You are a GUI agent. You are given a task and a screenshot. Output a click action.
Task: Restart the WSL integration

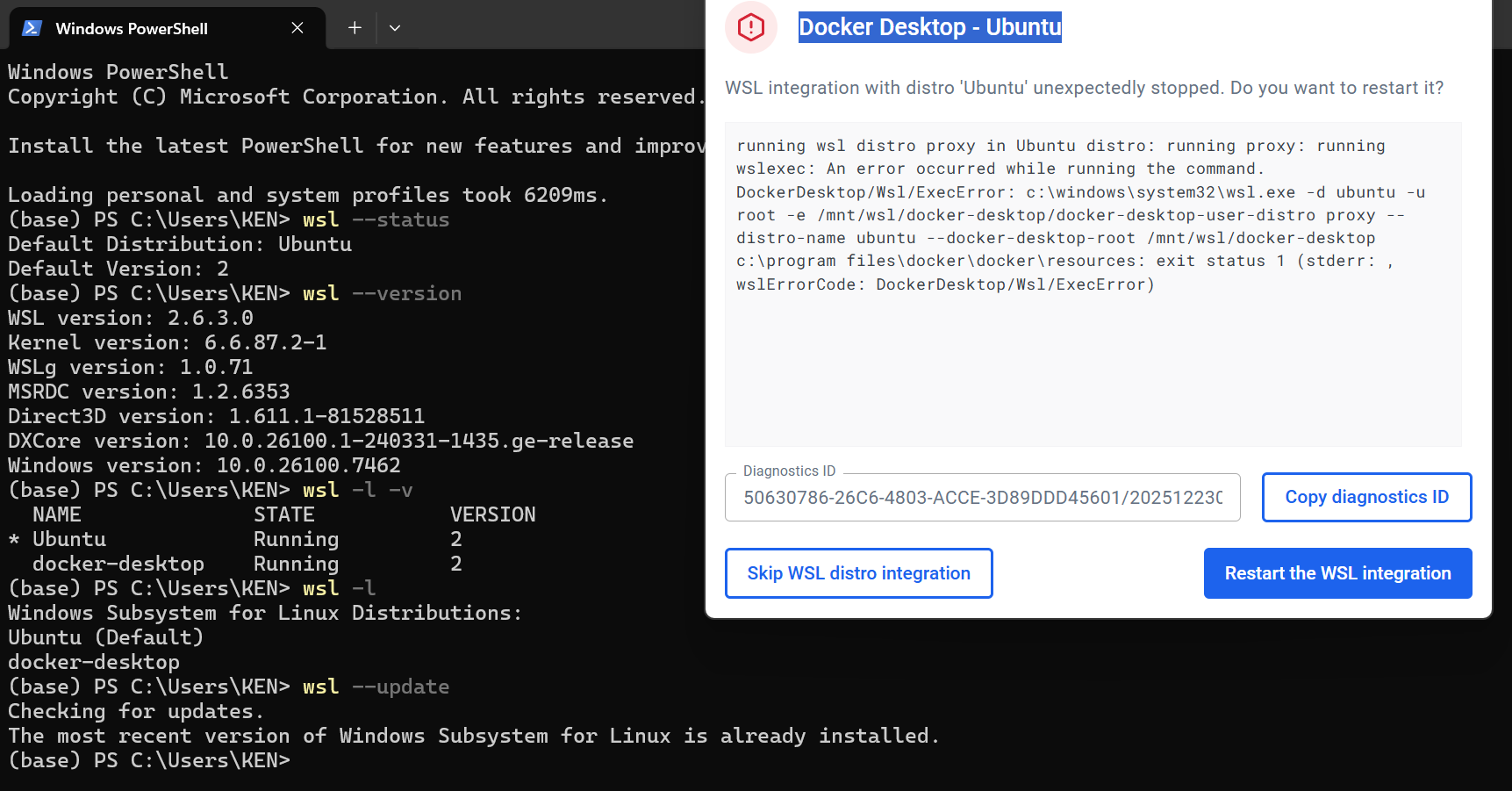(1337, 573)
